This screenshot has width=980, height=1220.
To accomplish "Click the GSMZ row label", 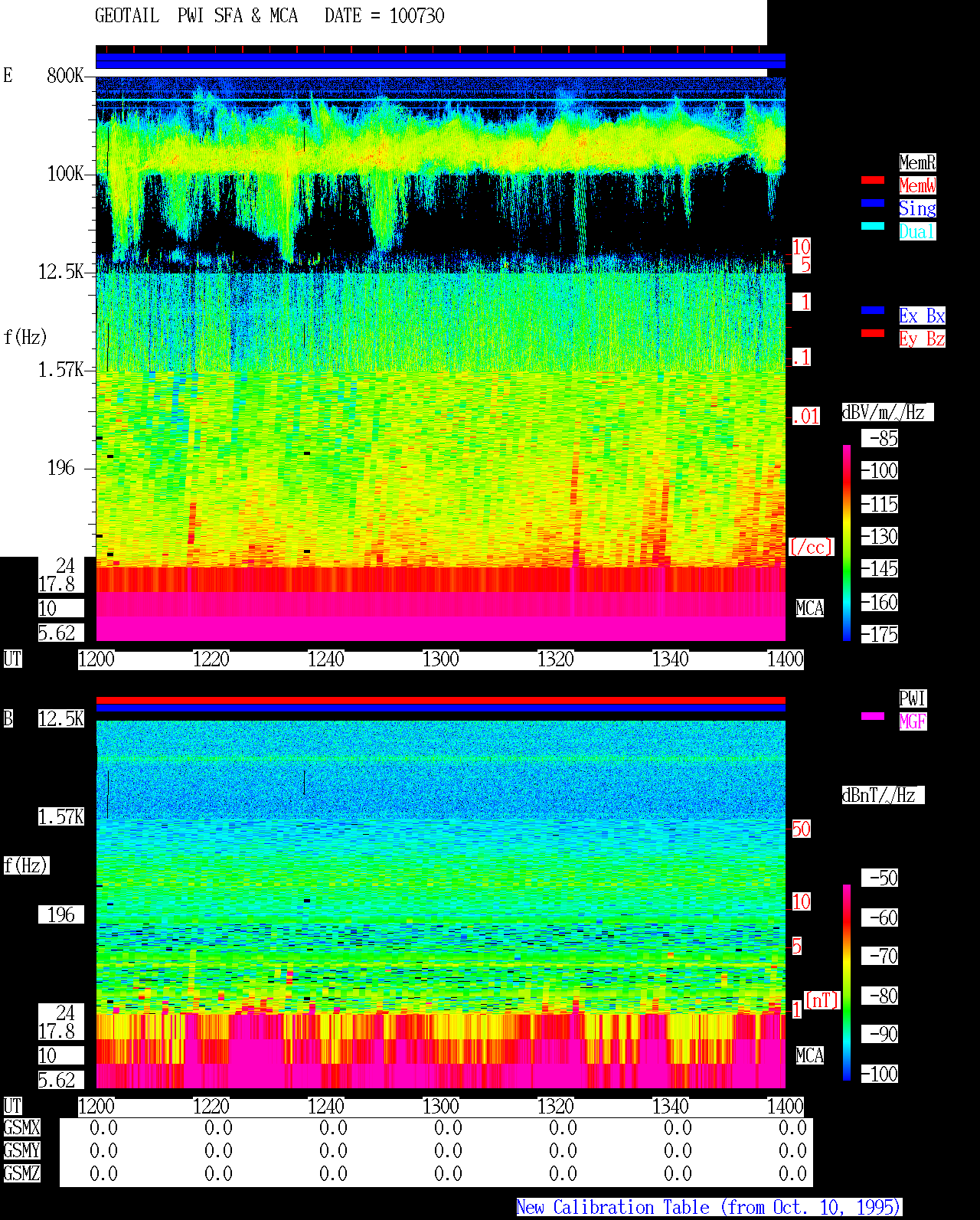I will point(21,1173).
